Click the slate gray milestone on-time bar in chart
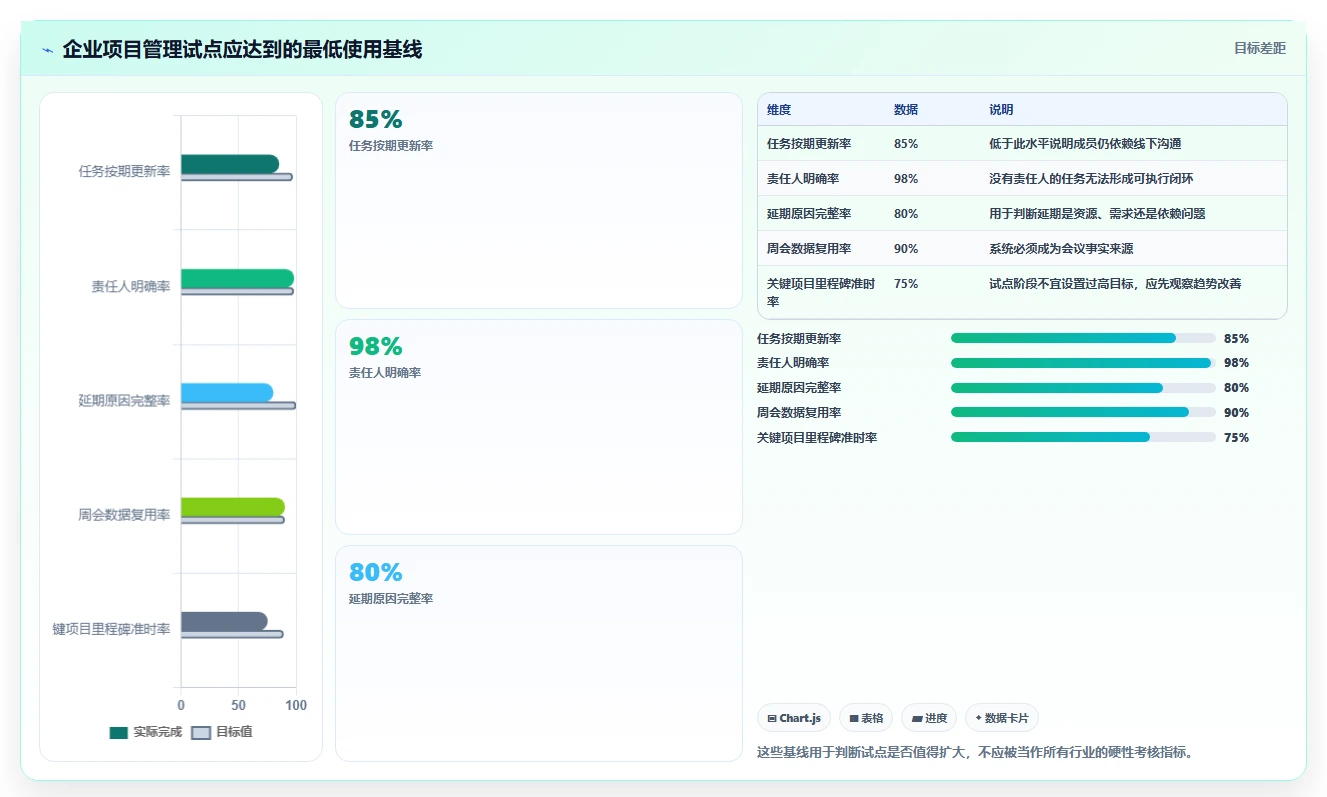The image size is (1327, 797). point(224,621)
